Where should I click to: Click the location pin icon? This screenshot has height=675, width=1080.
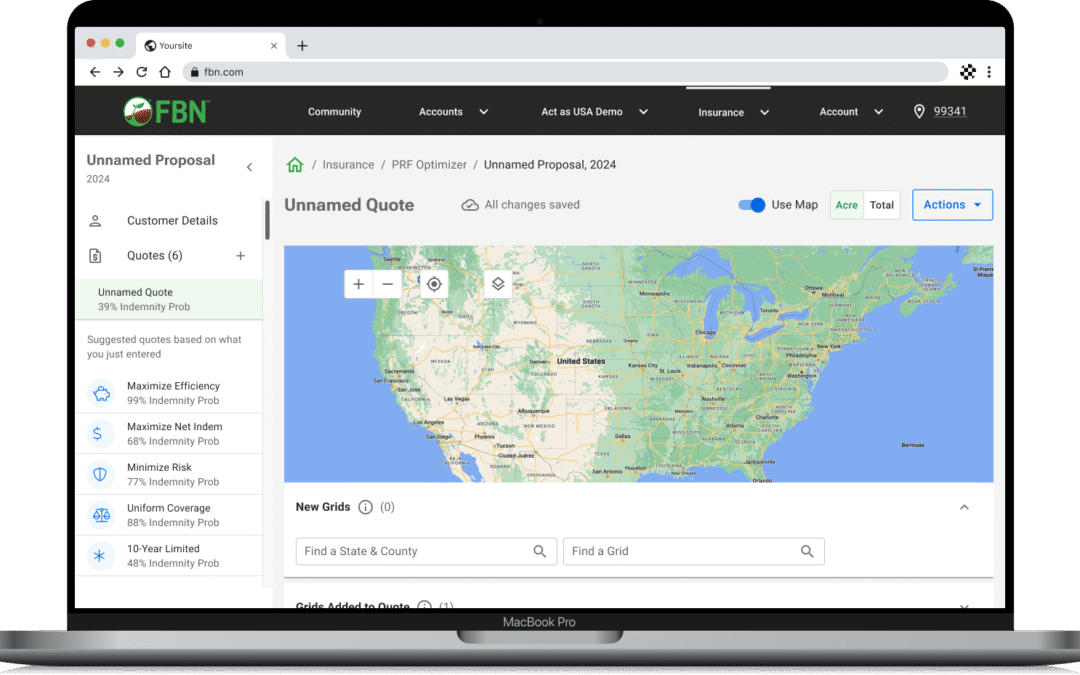tap(919, 112)
